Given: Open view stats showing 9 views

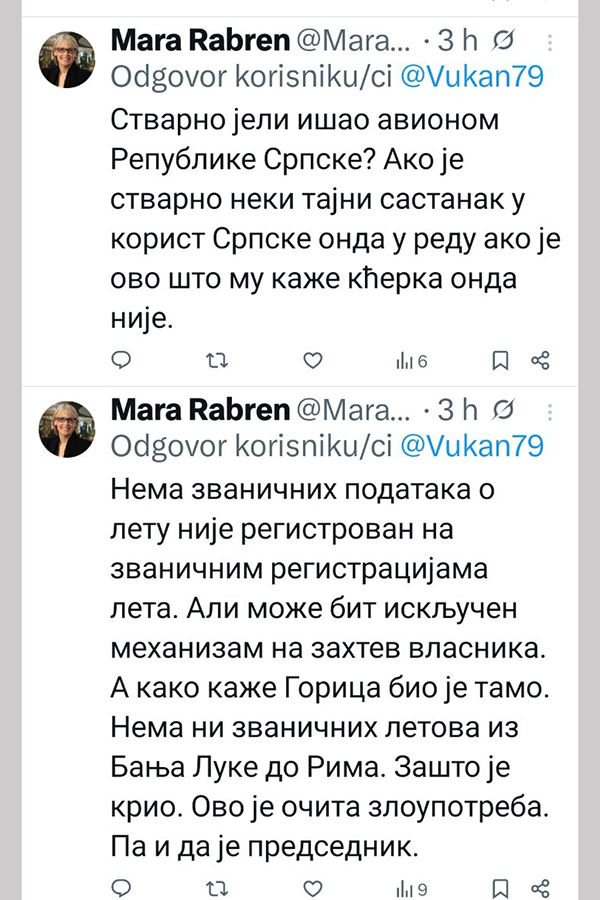Looking at the screenshot, I should pyautogui.click(x=412, y=888).
